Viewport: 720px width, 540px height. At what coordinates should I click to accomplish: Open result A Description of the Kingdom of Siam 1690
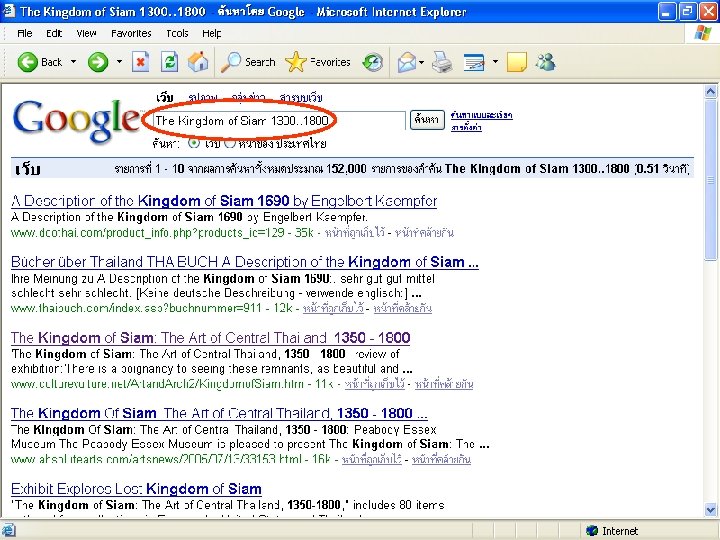224,201
